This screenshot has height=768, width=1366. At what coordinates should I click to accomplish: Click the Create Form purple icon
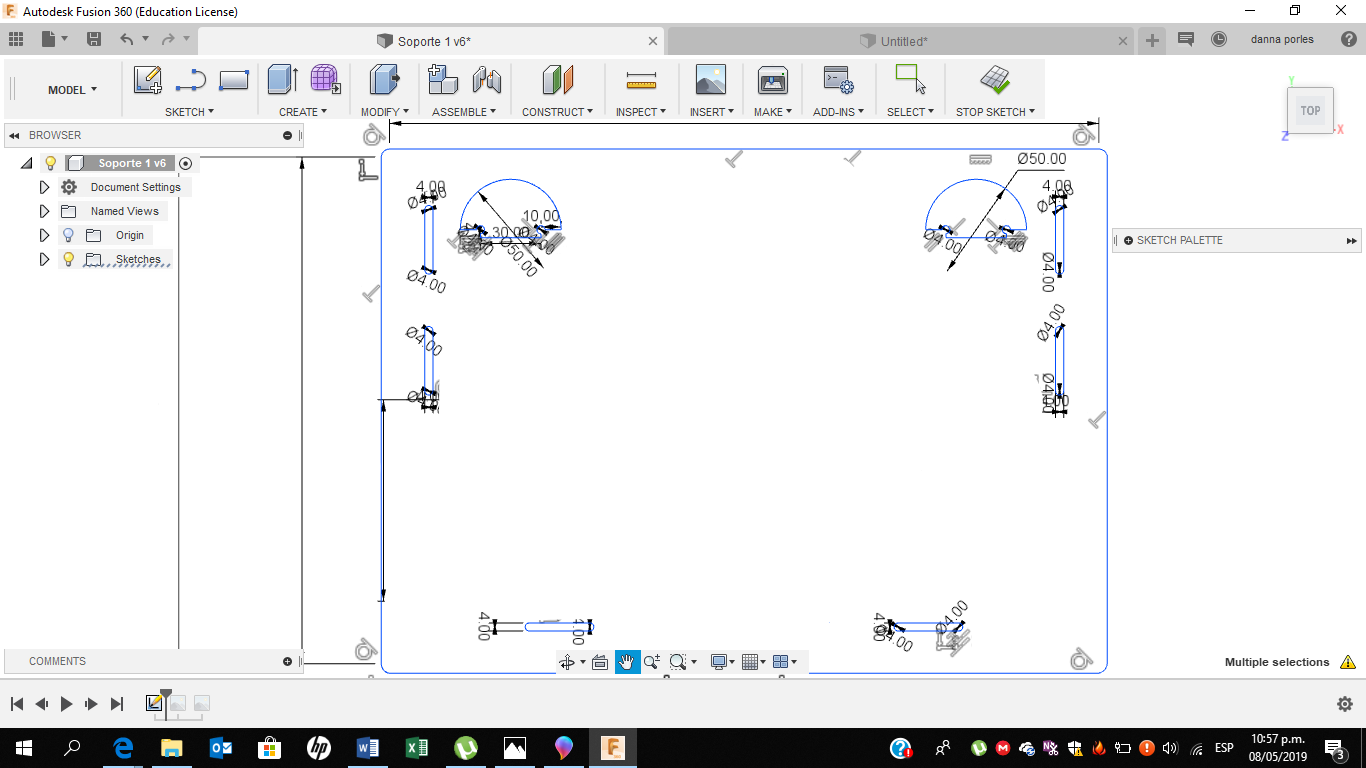(325, 80)
